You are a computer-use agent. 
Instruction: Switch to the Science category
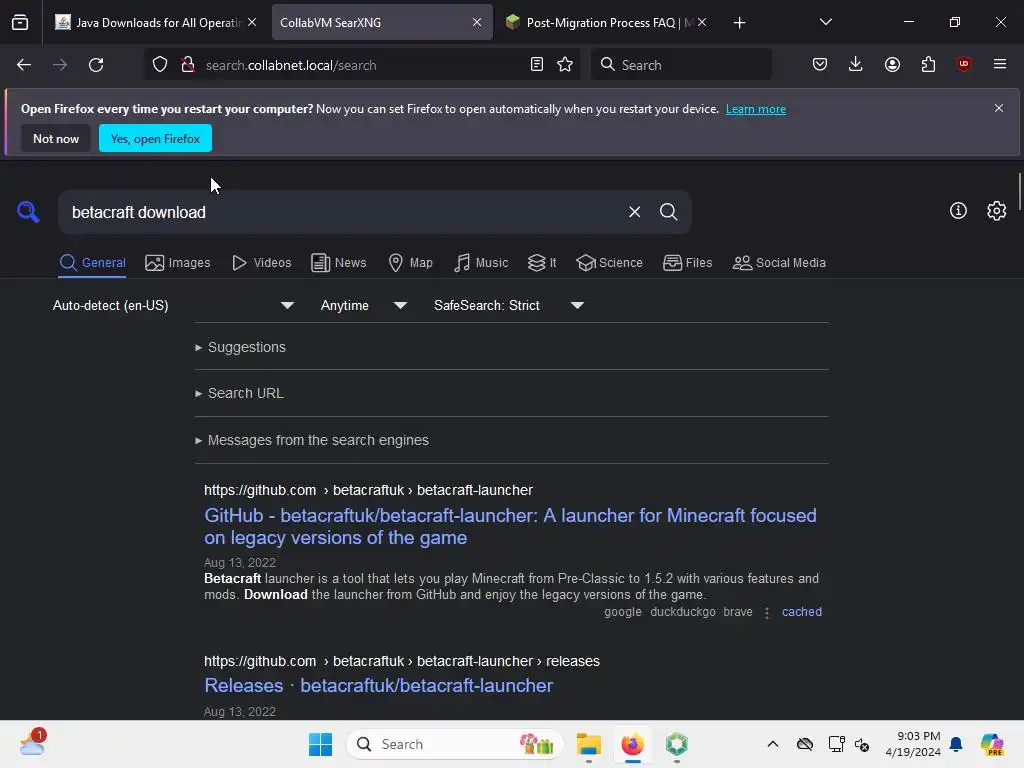609,263
